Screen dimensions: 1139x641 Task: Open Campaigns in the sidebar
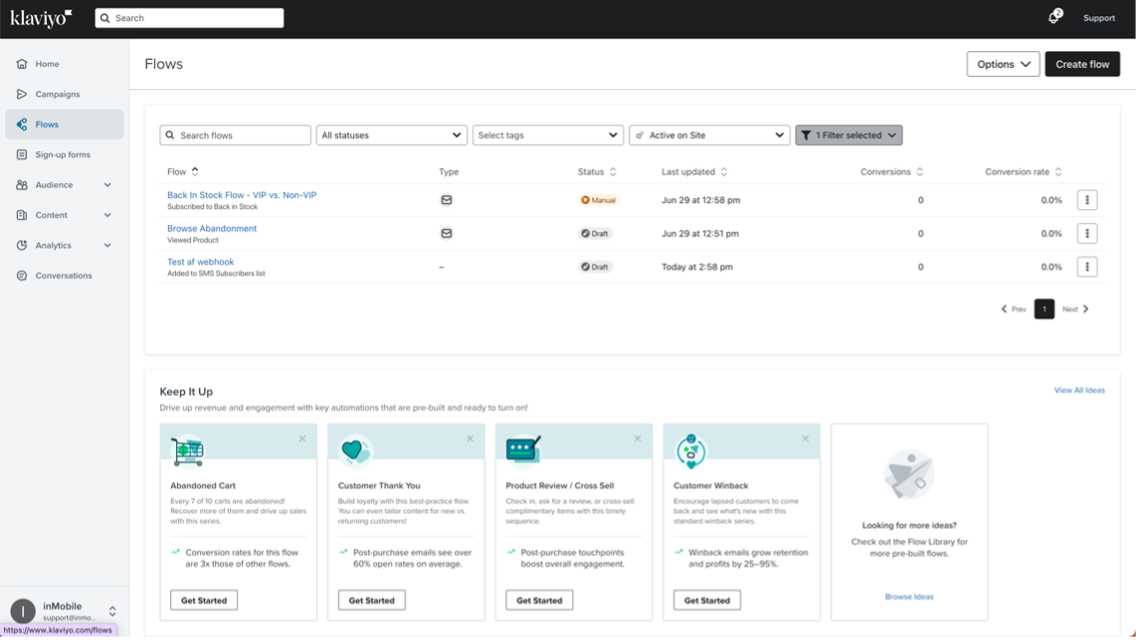pyautogui.click(x=65, y=94)
